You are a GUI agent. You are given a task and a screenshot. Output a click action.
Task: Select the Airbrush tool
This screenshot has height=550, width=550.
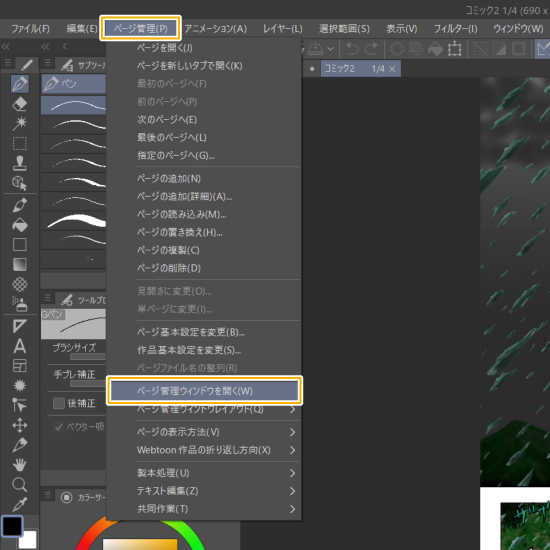(x=20, y=304)
